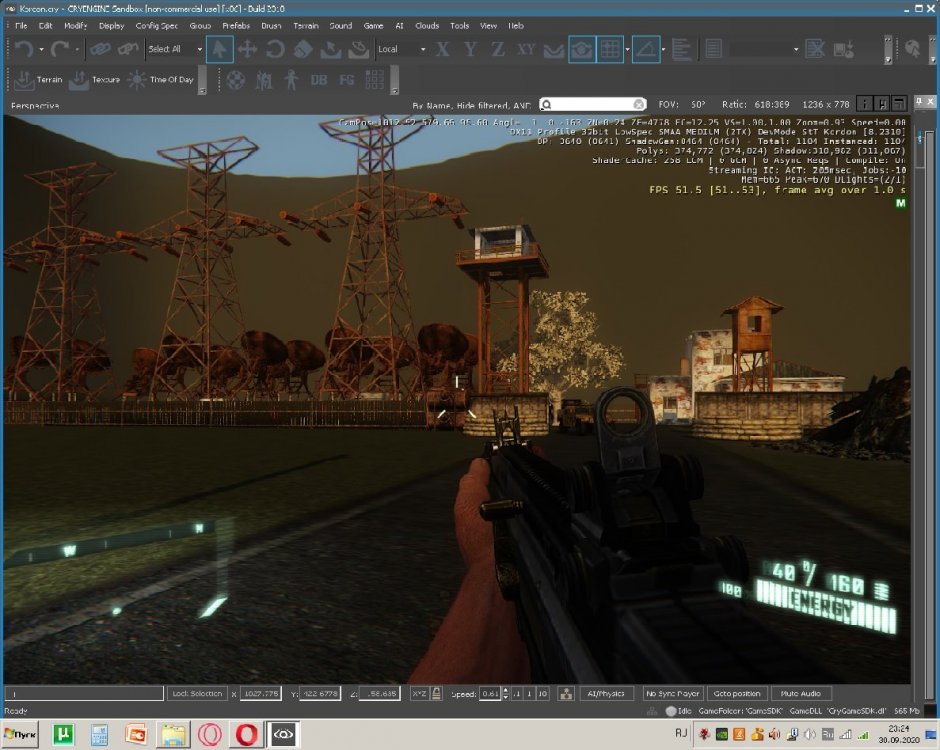
Task: Activate the Move tool icon
Action: coord(247,49)
